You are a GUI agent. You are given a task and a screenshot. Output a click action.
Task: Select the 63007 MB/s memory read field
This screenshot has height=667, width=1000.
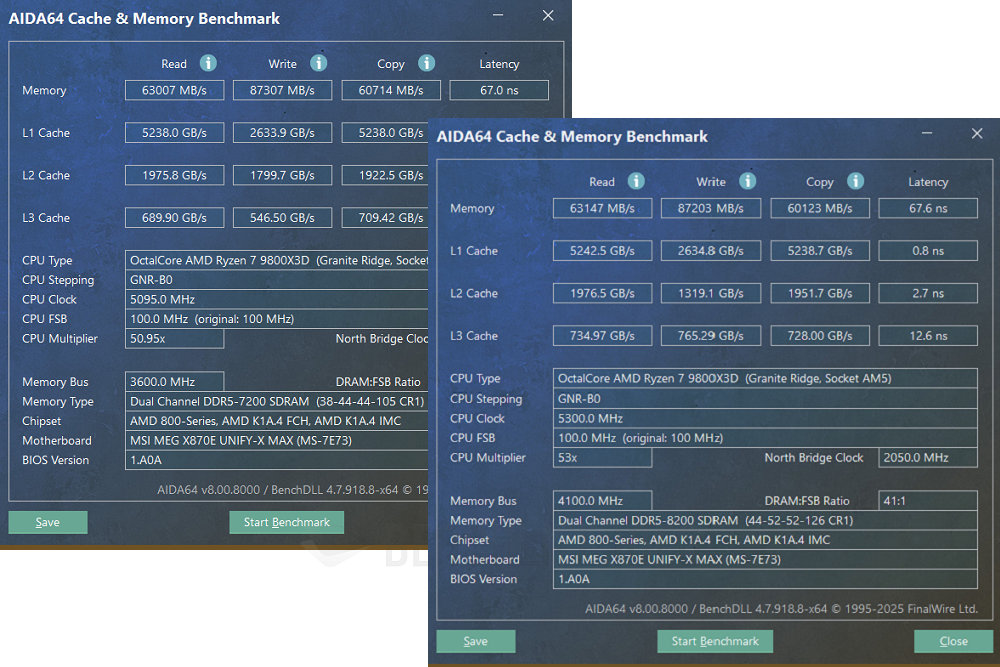tap(174, 90)
